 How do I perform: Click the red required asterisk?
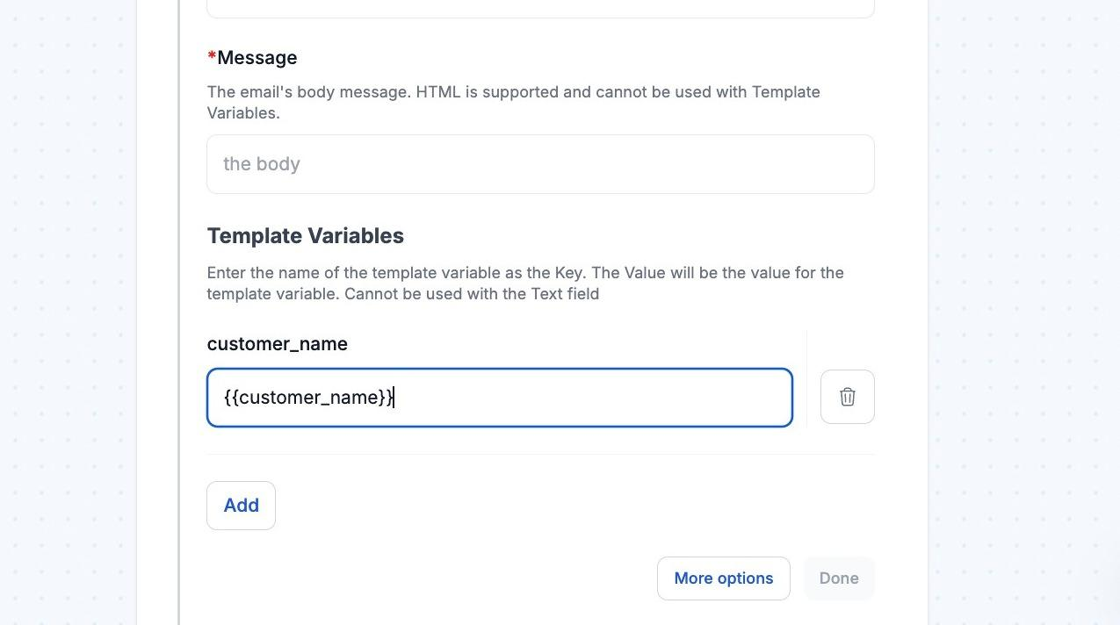pos(212,58)
